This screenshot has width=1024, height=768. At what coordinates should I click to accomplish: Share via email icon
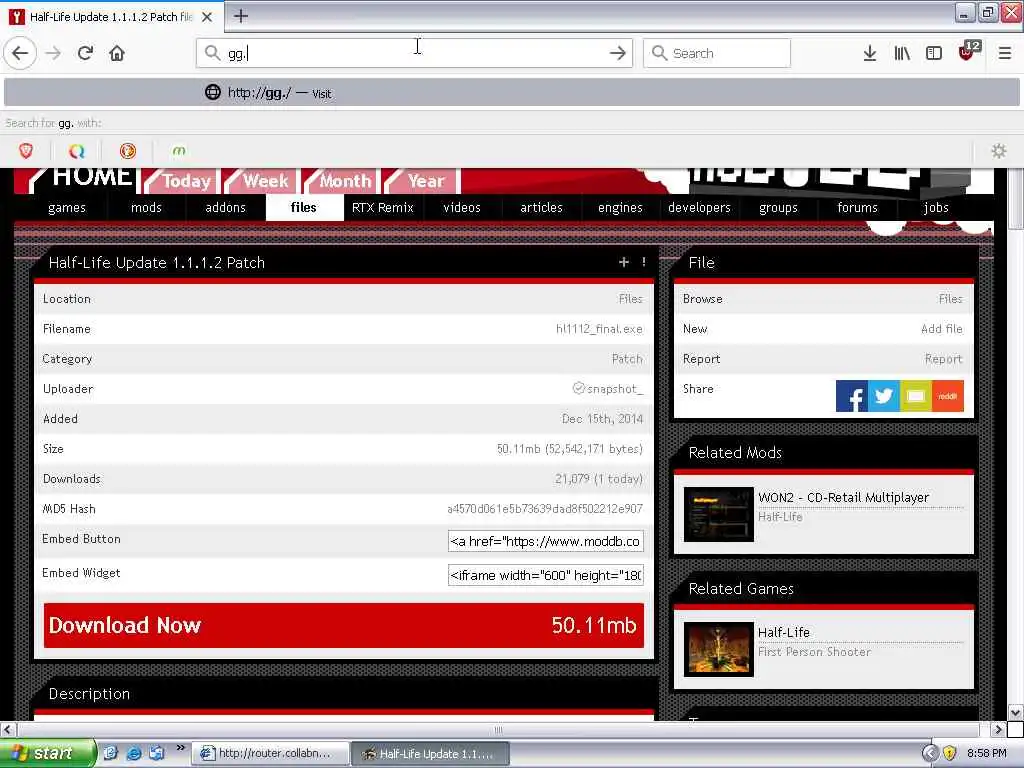pyautogui.click(x=916, y=396)
